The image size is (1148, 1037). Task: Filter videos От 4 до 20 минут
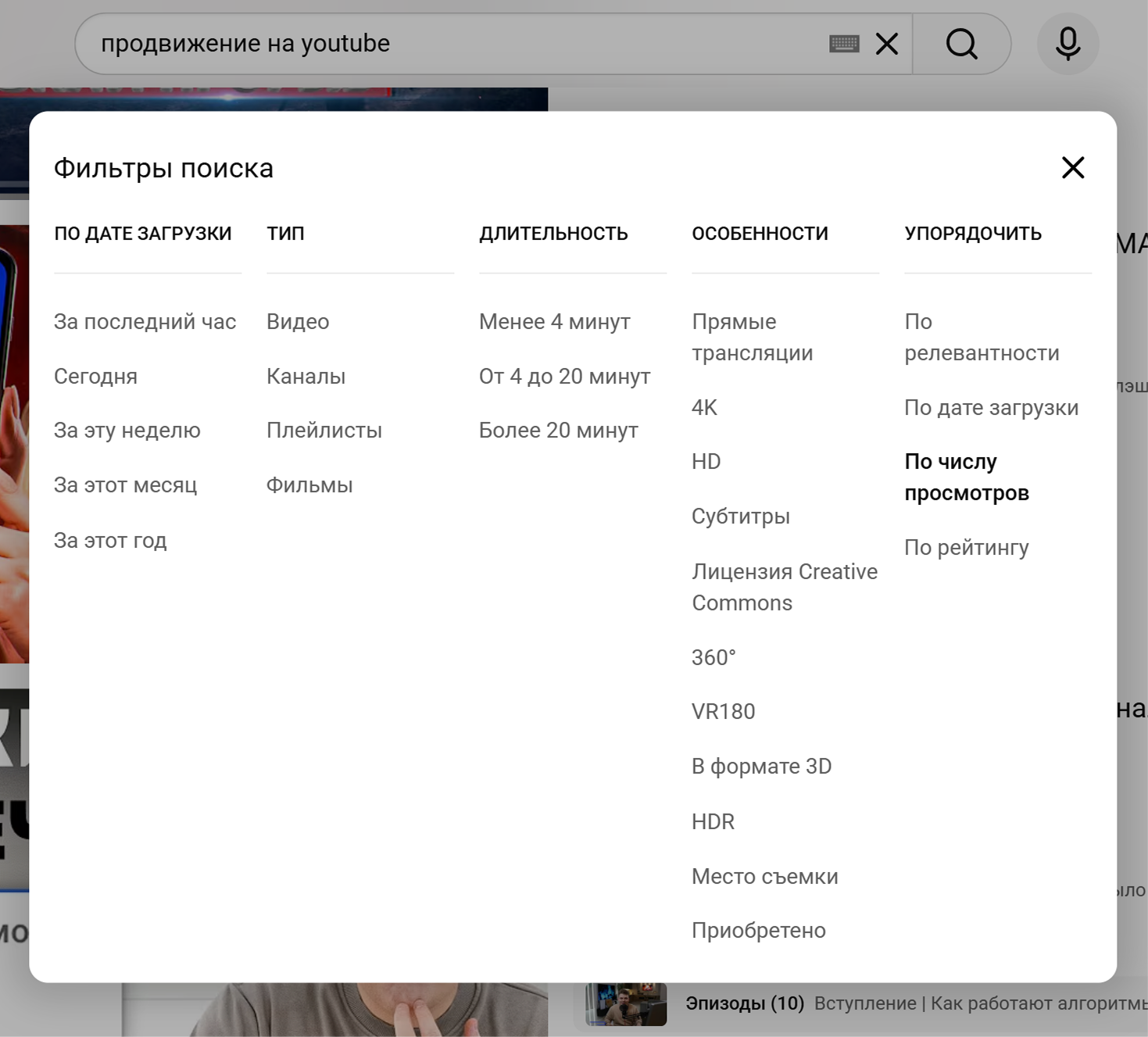(x=564, y=376)
